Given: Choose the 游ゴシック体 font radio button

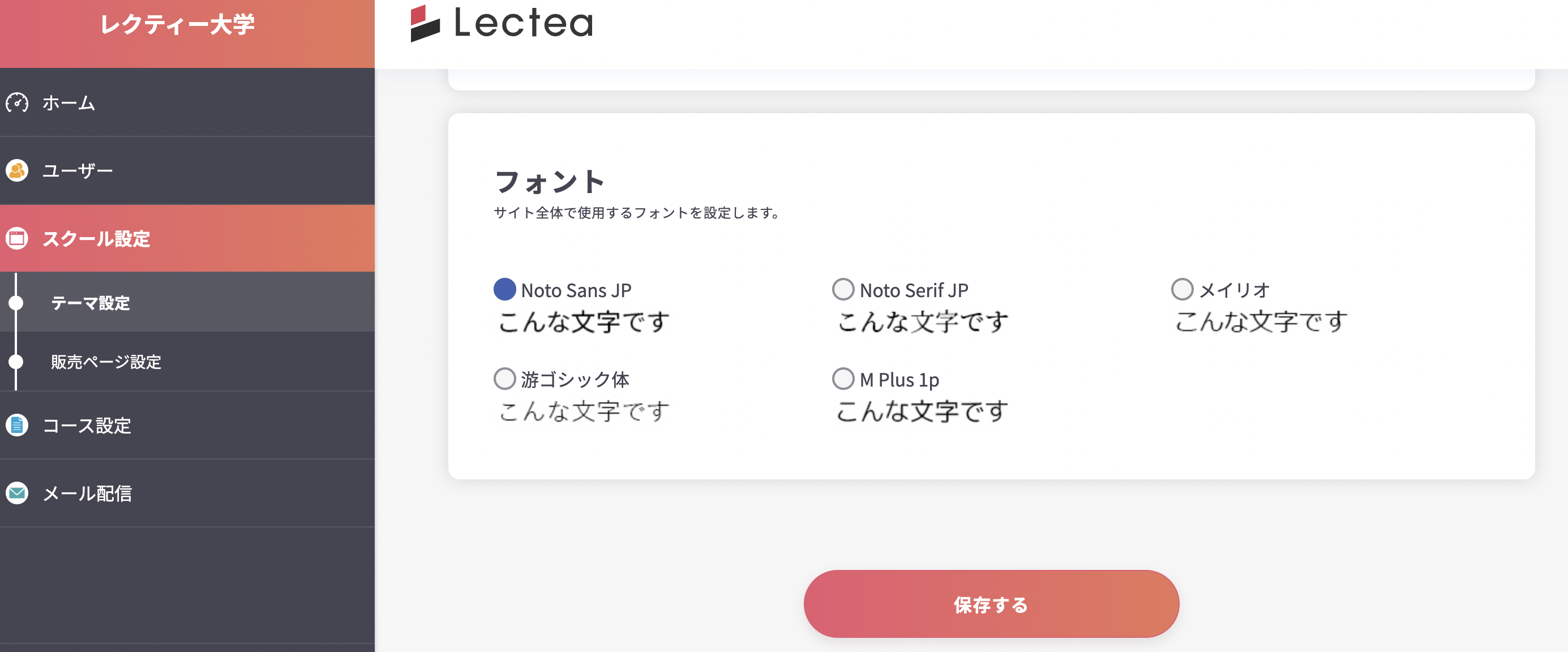Looking at the screenshot, I should coord(504,379).
